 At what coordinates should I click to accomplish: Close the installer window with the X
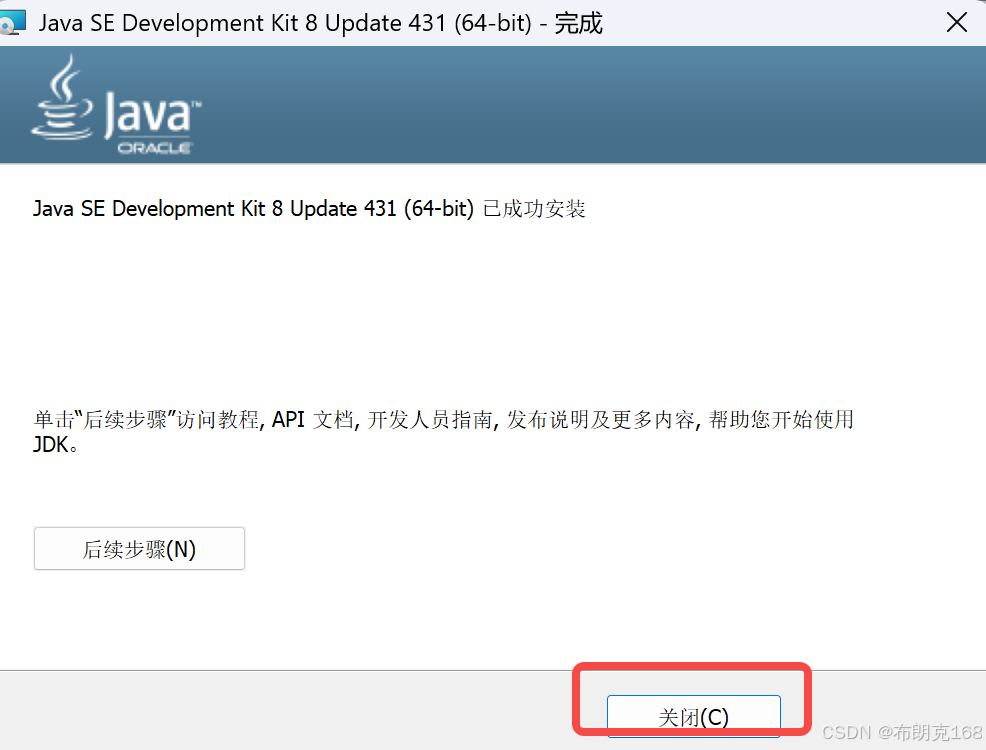[x=956, y=23]
